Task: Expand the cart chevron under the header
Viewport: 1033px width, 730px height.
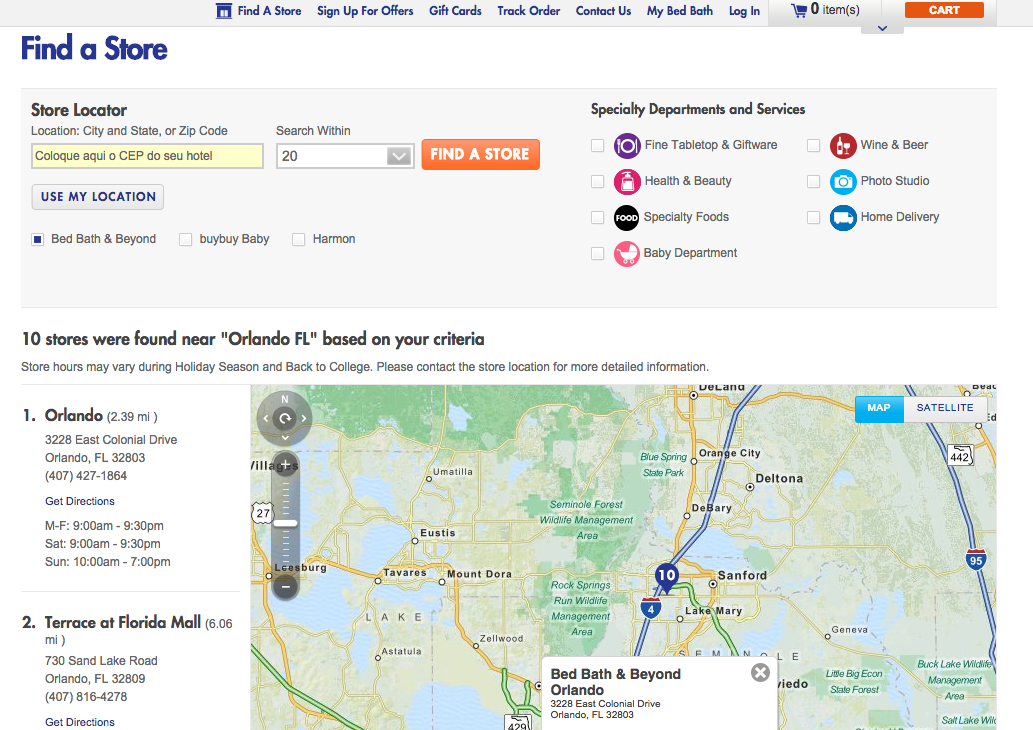Action: pos(881,28)
